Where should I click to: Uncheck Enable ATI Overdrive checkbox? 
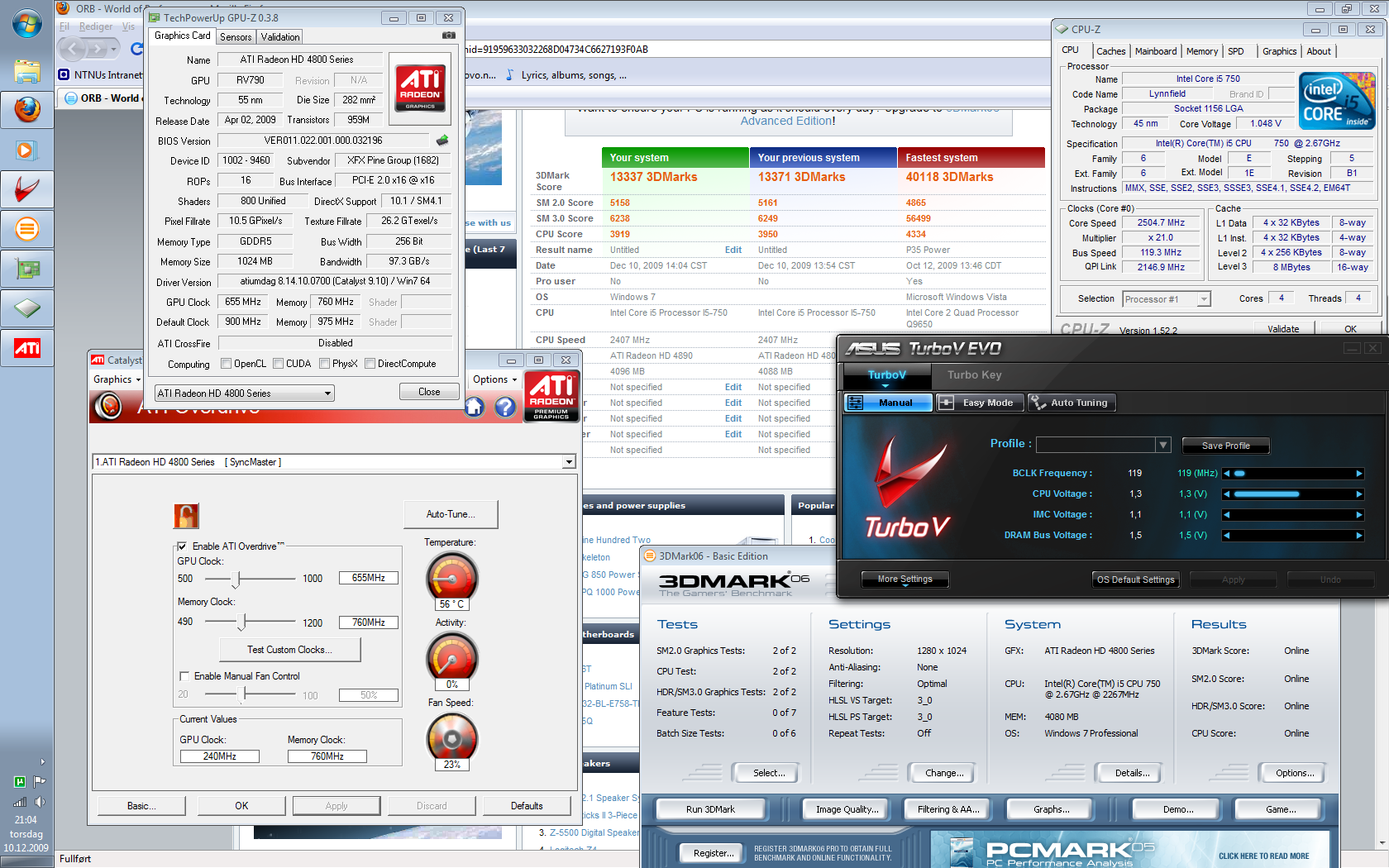click(183, 546)
